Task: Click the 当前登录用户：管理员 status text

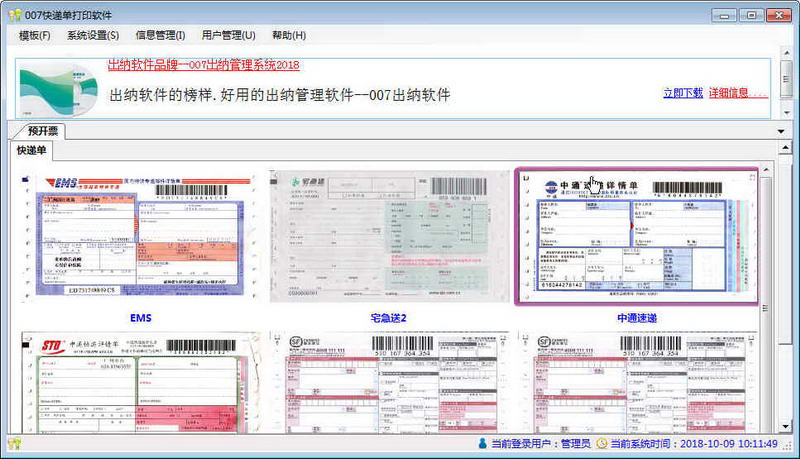Action: pos(541,444)
